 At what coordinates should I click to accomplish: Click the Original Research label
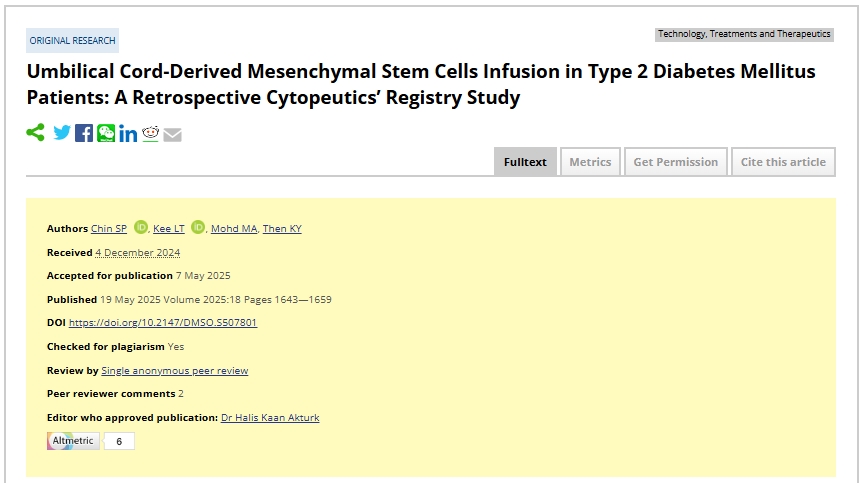pos(72,41)
